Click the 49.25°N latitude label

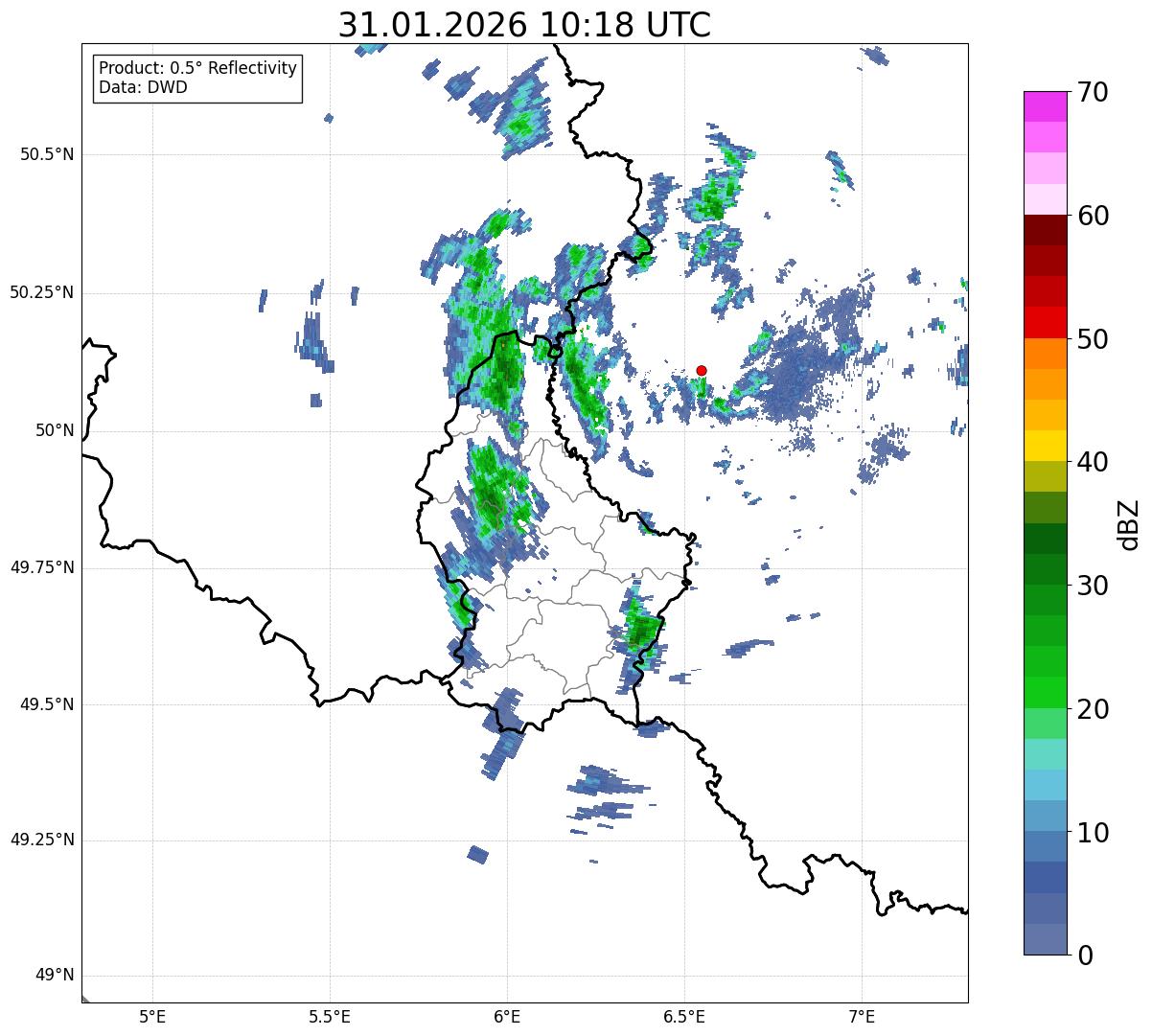point(42,840)
